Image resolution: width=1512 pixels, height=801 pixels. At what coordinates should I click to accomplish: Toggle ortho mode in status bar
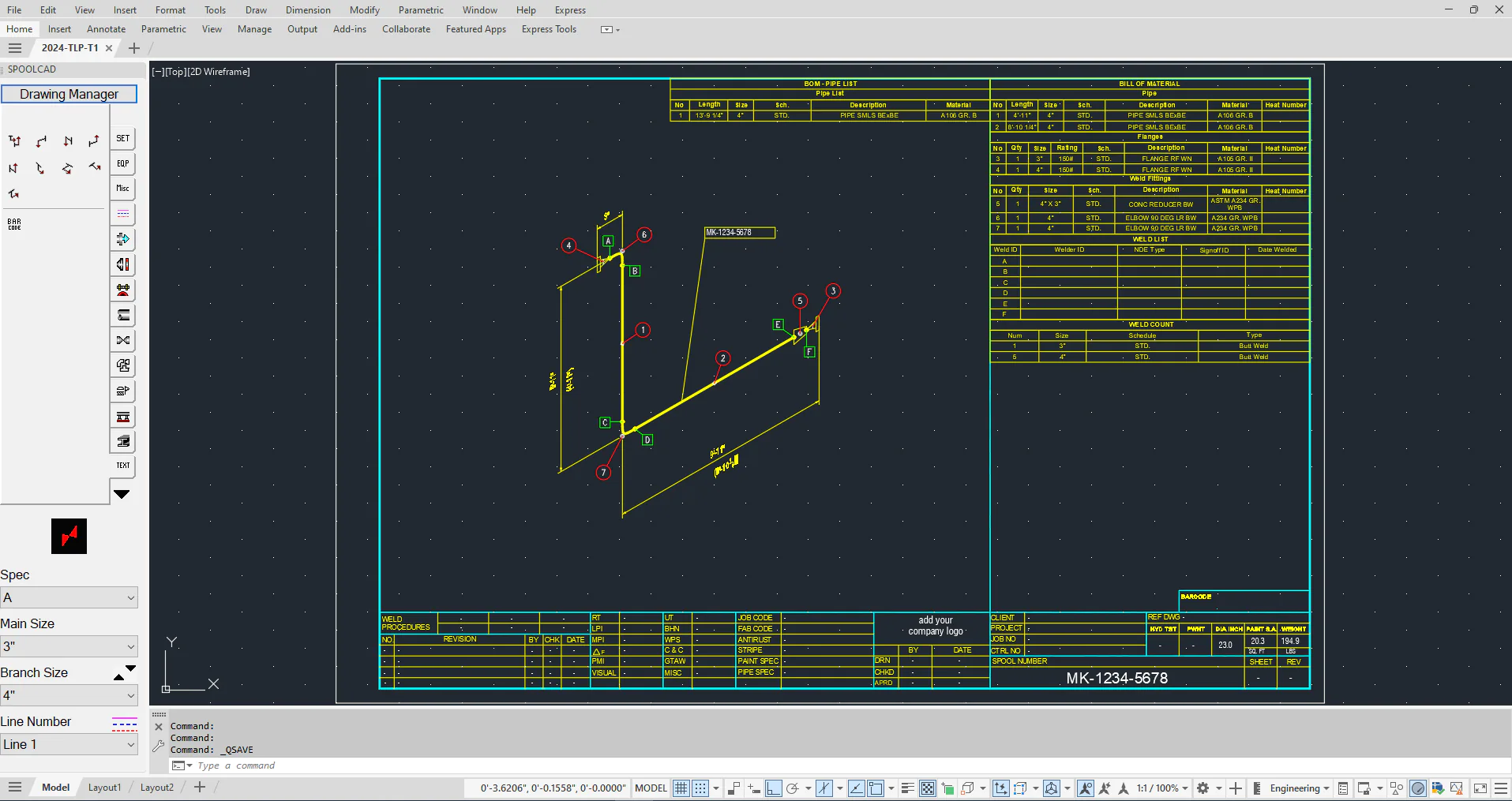774,788
